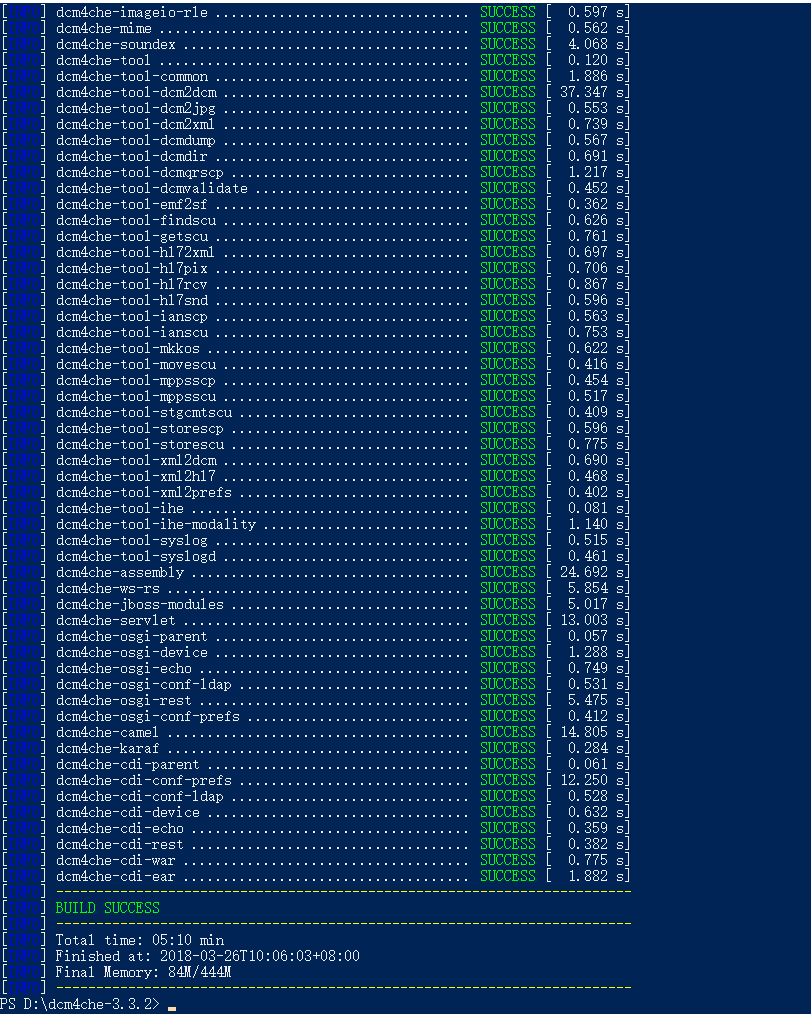Click the Finished at timestamp line

click(208, 956)
